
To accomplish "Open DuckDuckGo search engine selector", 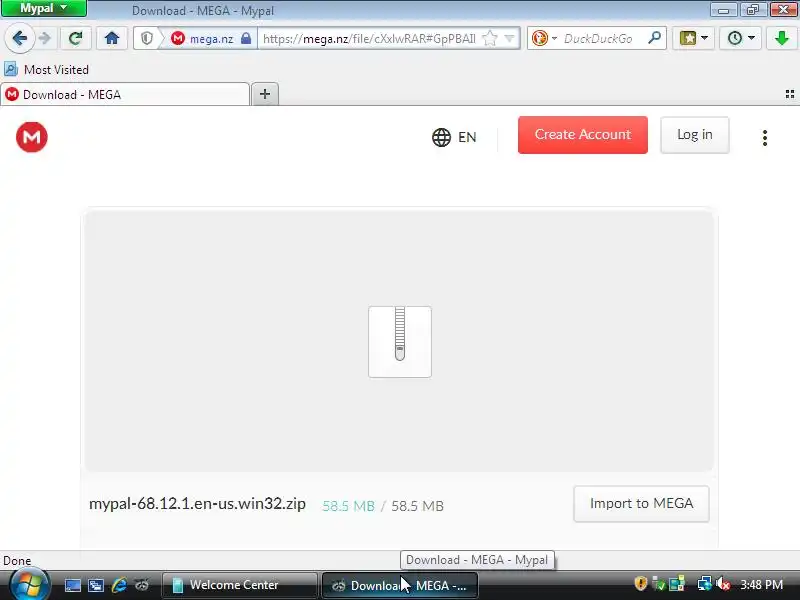I will 543,39.
